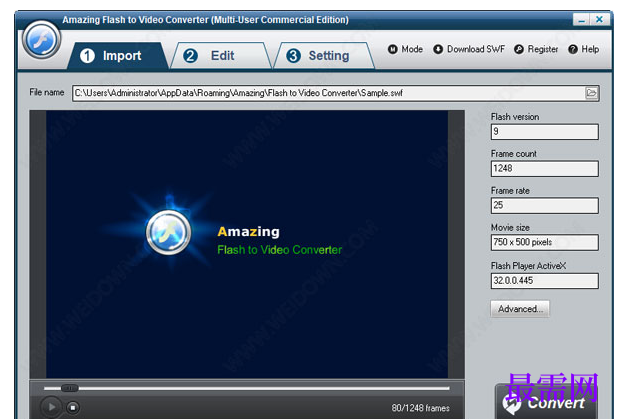617x419 pixels.
Task: Browse for SWF file with folder icon
Action: pos(591,93)
